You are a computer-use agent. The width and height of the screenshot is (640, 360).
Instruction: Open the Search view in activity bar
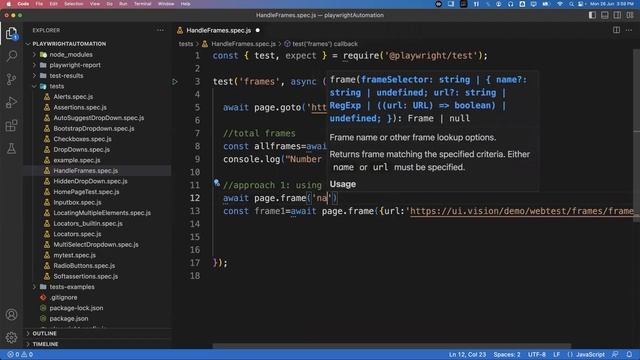click(x=11, y=56)
